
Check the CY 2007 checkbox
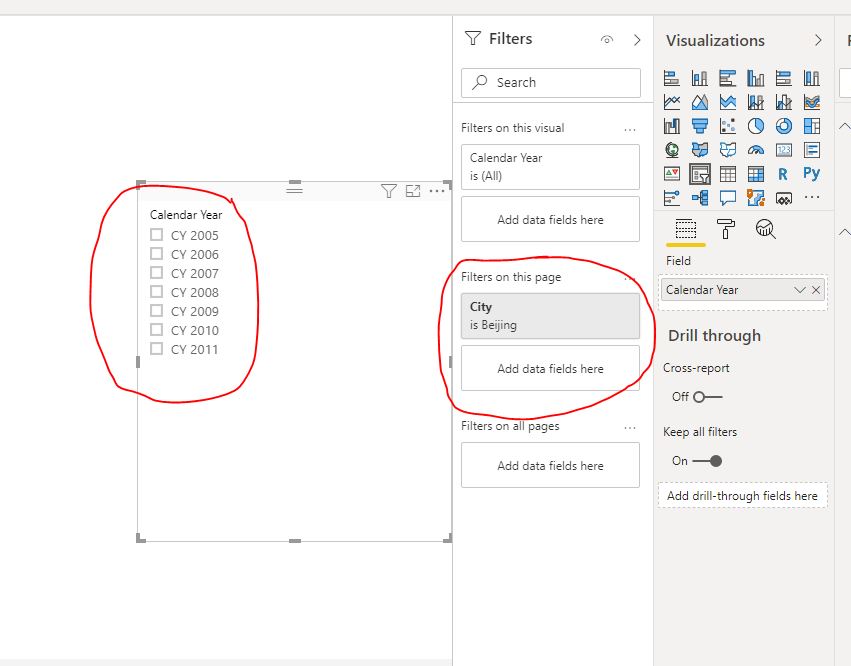click(156, 272)
